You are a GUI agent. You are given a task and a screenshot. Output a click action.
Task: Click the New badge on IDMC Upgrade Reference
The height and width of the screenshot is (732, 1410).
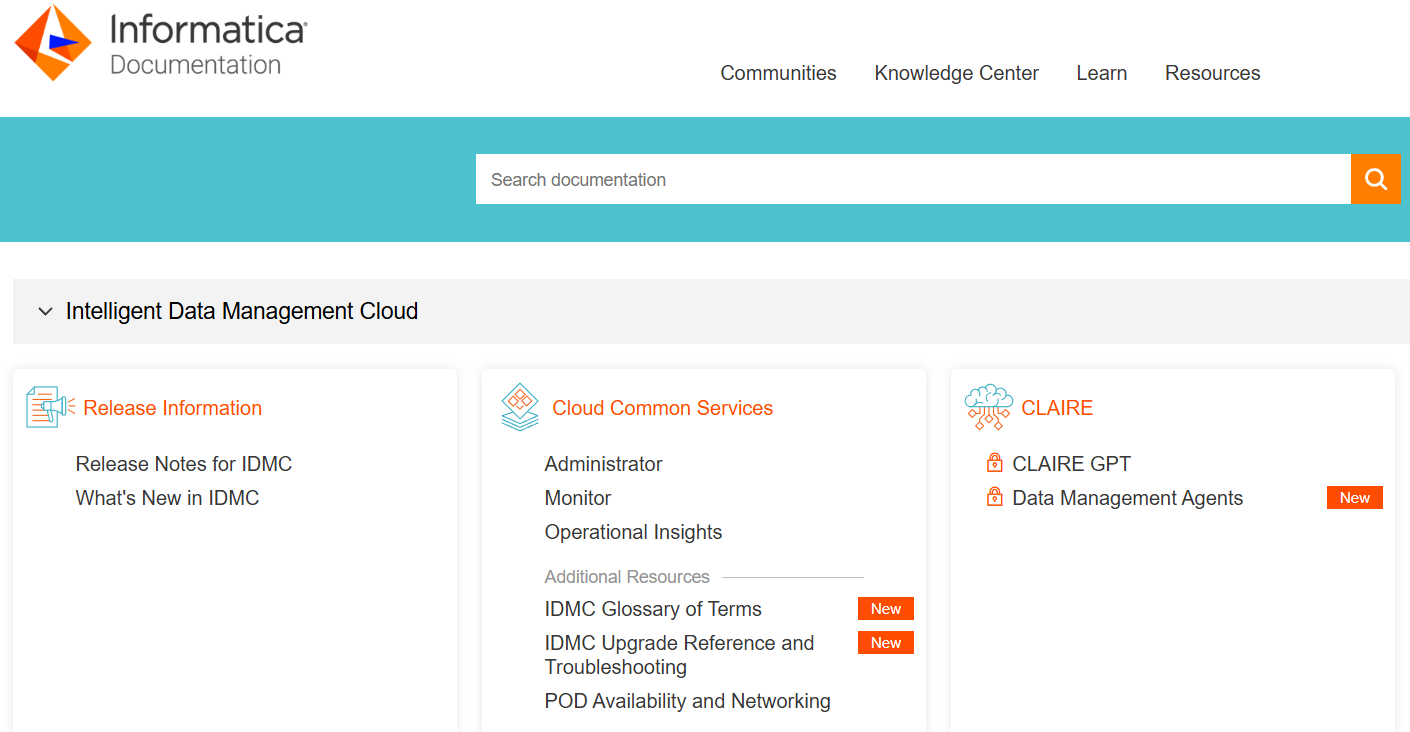[885, 642]
